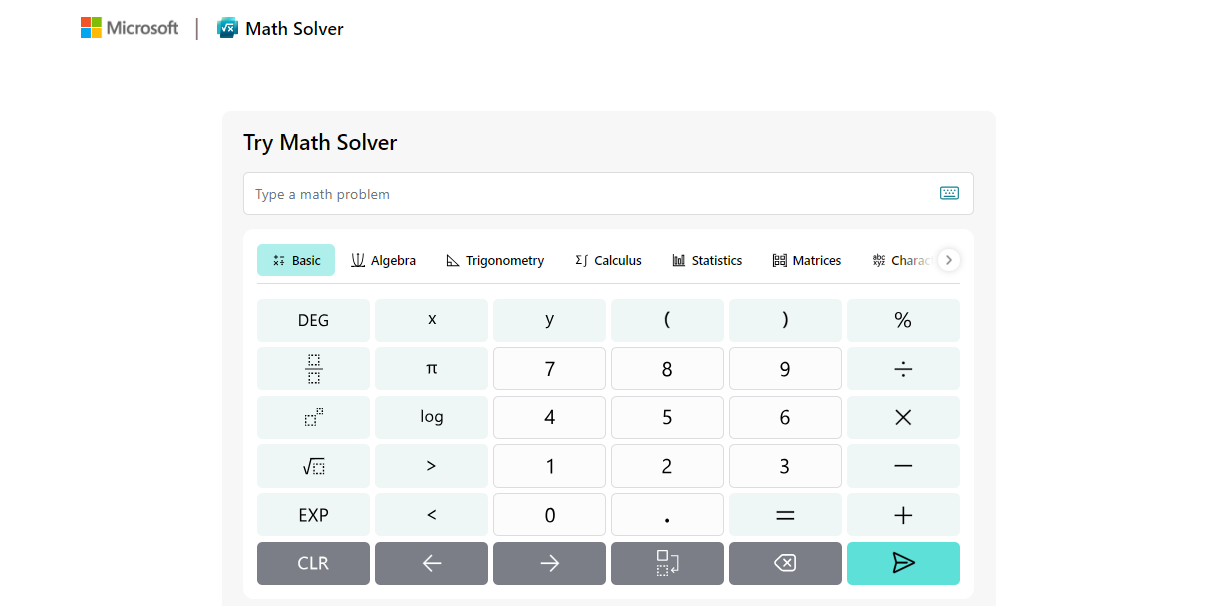
Task: Click the backspace delete icon
Action: [x=785, y=563]
